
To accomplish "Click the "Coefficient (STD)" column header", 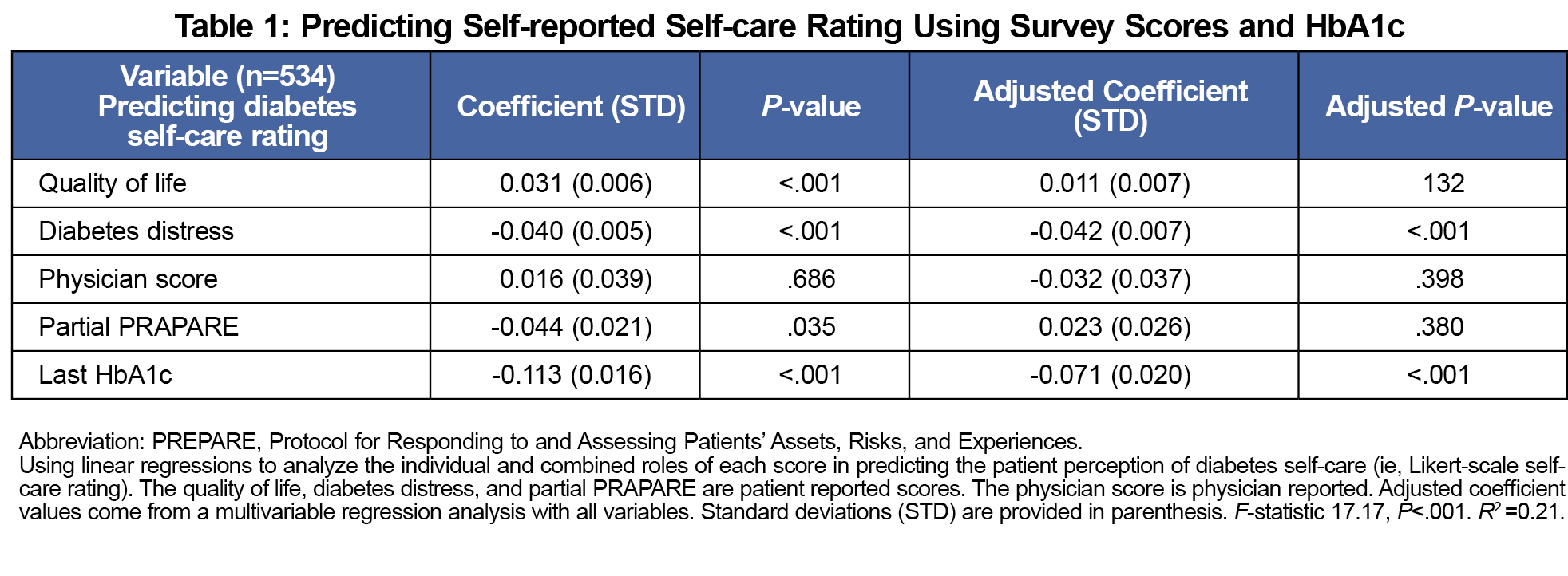I will 571,106.
